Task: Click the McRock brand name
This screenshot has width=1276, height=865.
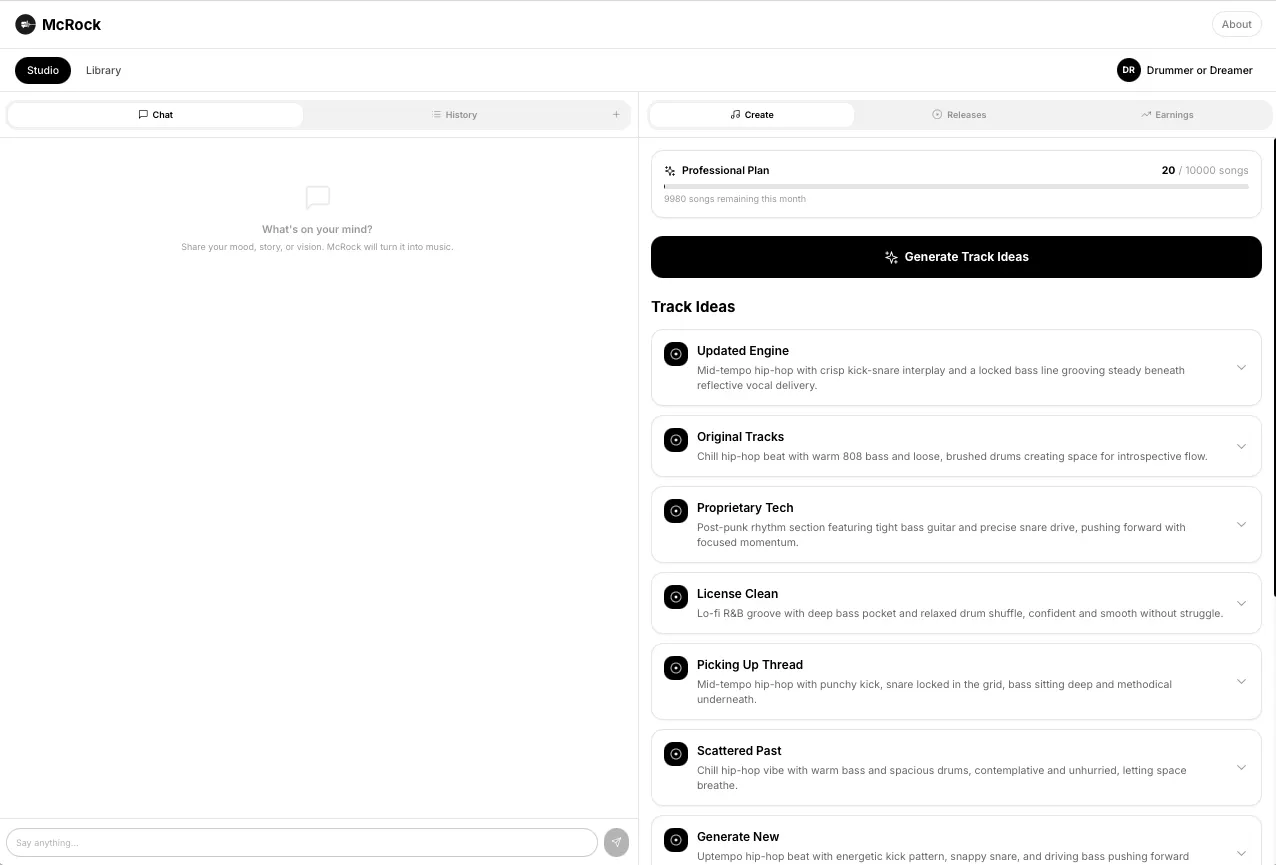Action: click(x=71, y=24)
